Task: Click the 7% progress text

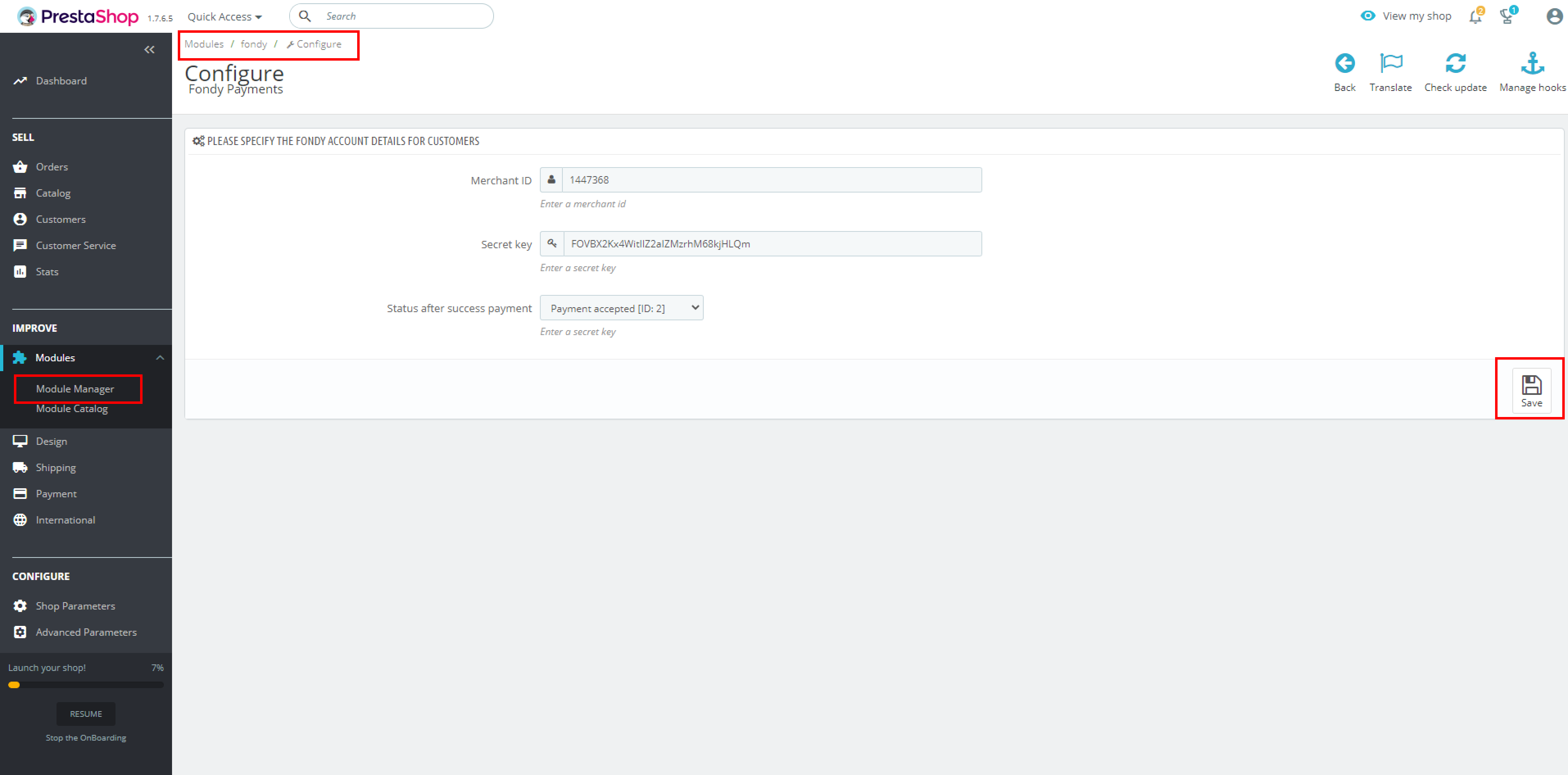Action: click(158, 668)
